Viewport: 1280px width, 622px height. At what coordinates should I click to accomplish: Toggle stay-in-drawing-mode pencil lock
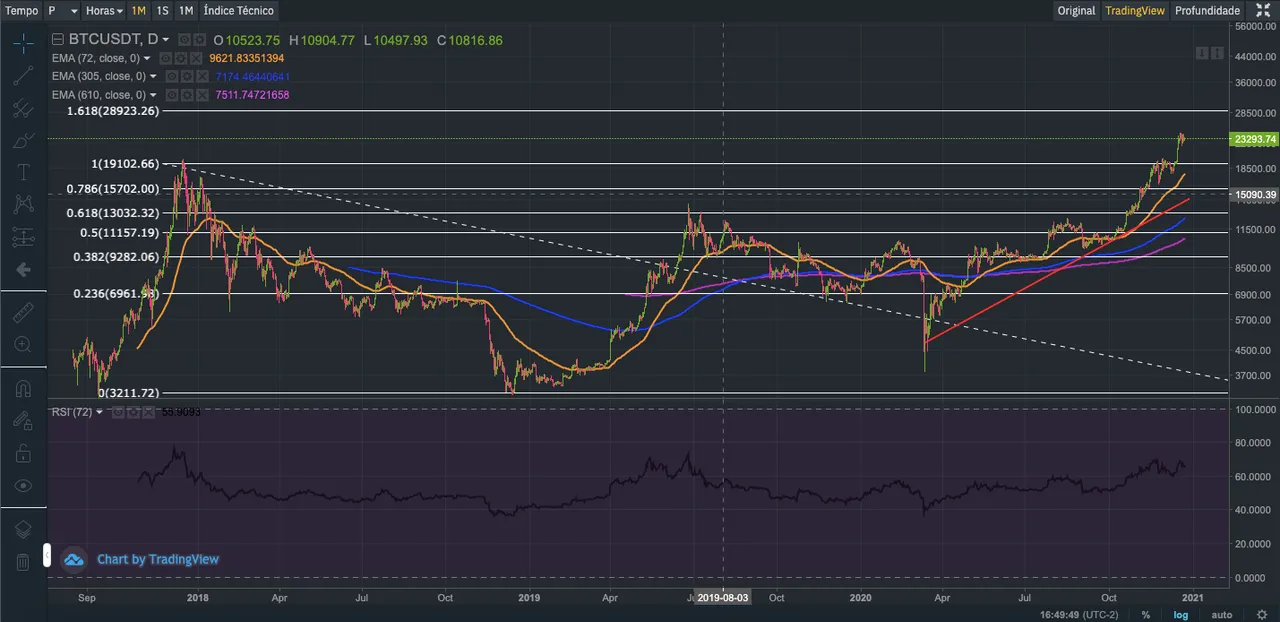tap(23, 421)
